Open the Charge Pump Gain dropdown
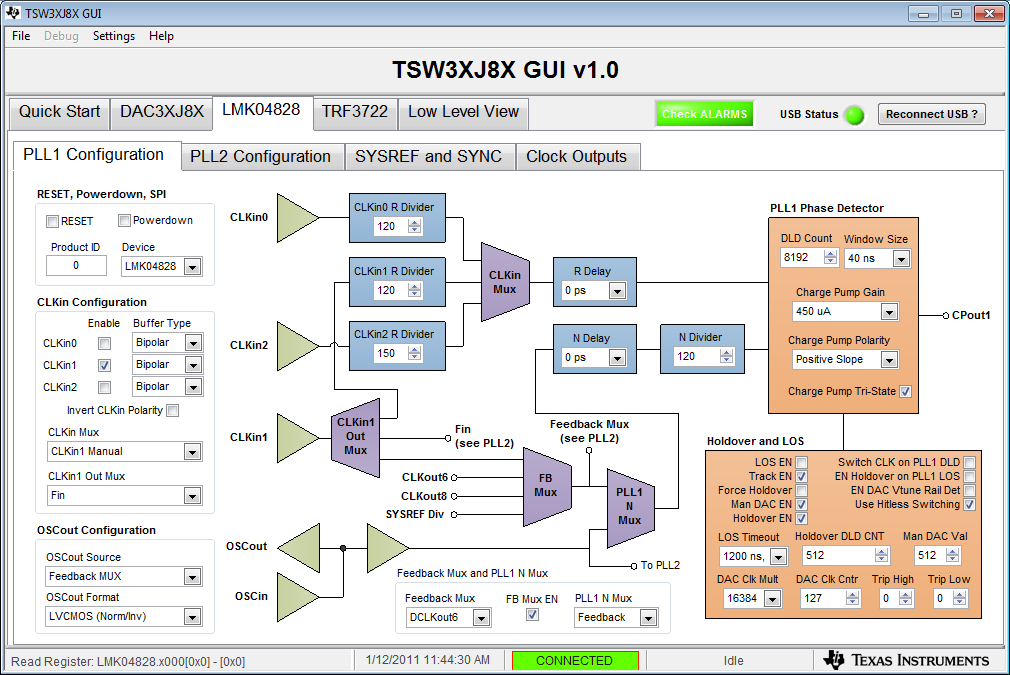Image resolution: width=1010 pixels, height=675 pixels. pos(890,312)
